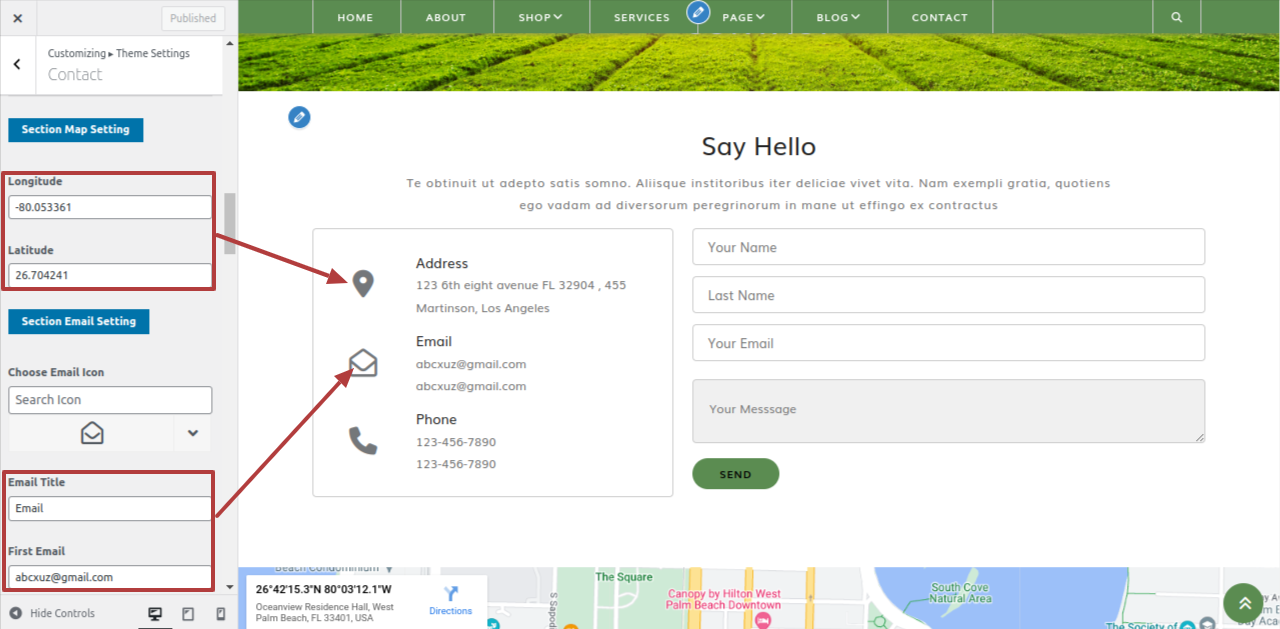Click the scroll-to-top double chevron button
This screenshot has width=1280, height=629.
click(1244, 604)
